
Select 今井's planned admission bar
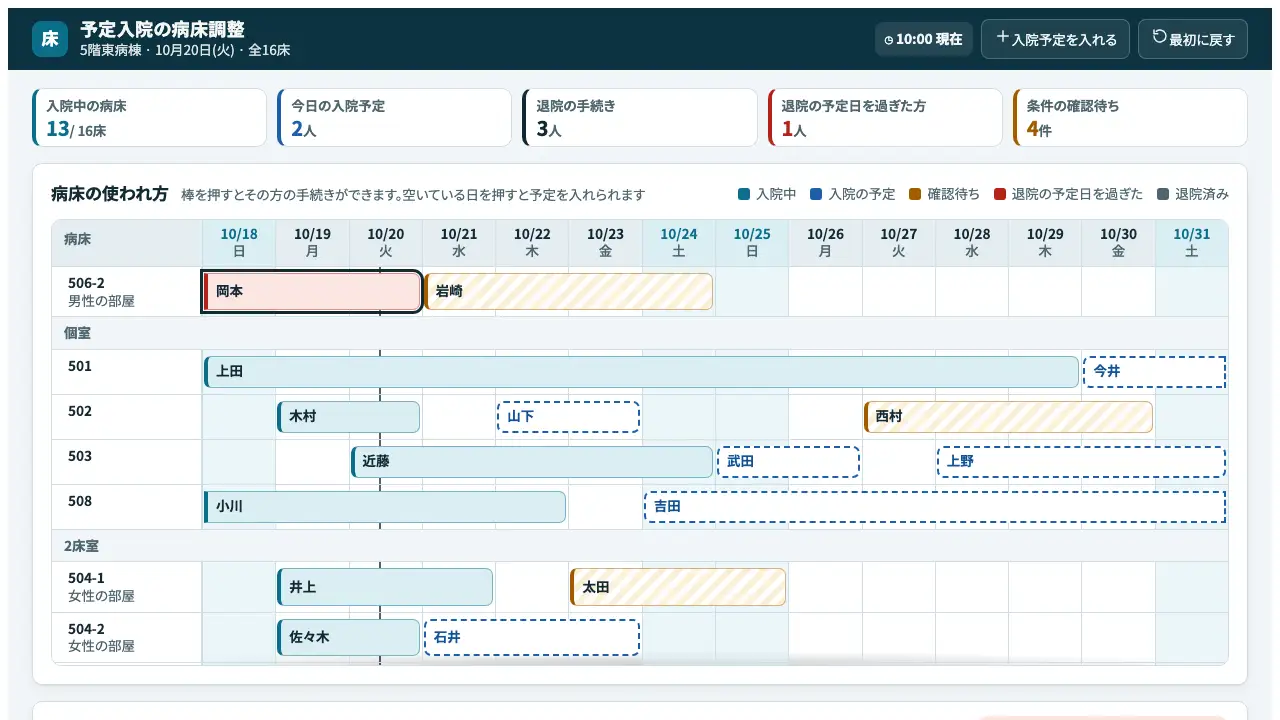point(1154,372)
